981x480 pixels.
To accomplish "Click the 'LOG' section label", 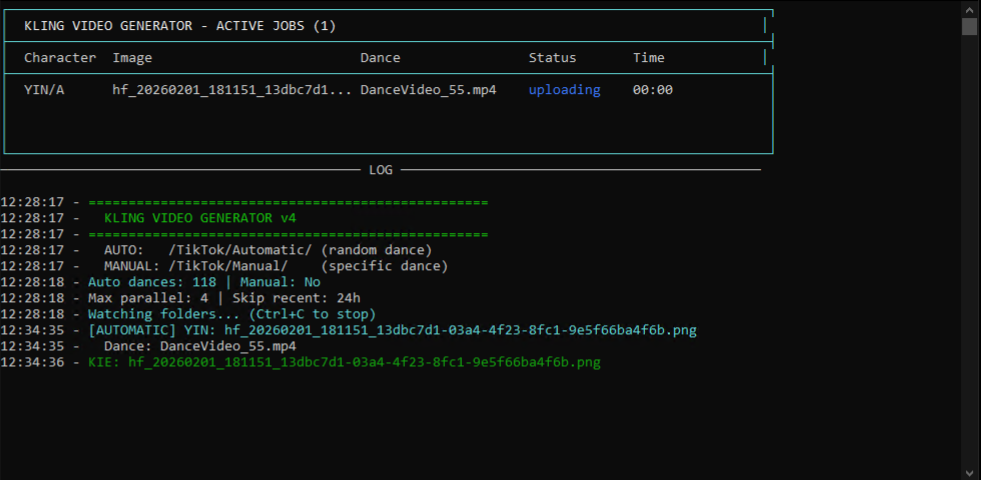I will [x=380, y=170].
